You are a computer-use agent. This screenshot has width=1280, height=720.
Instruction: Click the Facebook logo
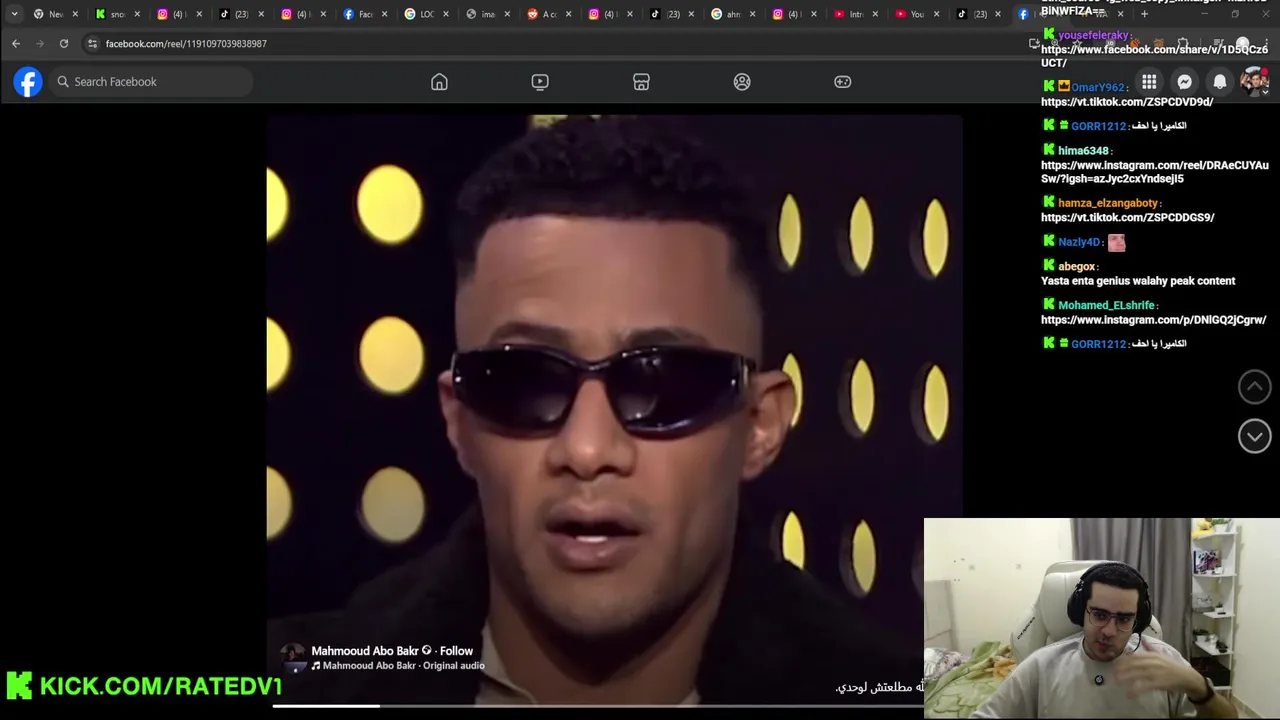[x=28, y=82]
